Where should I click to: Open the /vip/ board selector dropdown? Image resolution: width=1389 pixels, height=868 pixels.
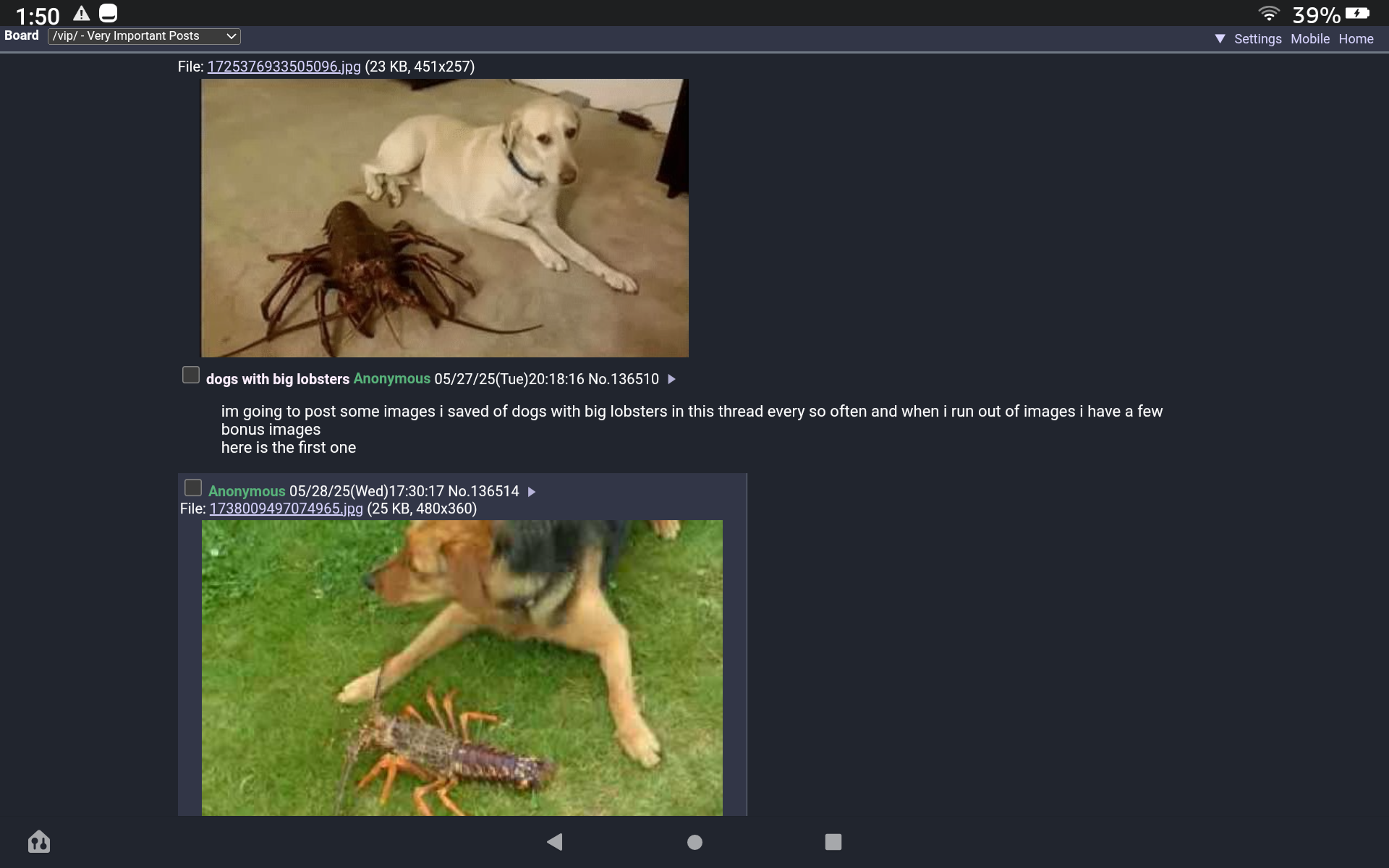144,36
